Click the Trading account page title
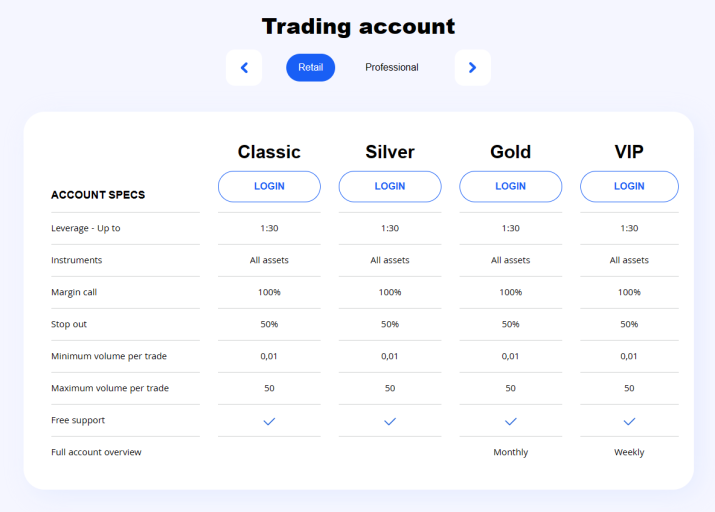 click(x=358, y=26)
